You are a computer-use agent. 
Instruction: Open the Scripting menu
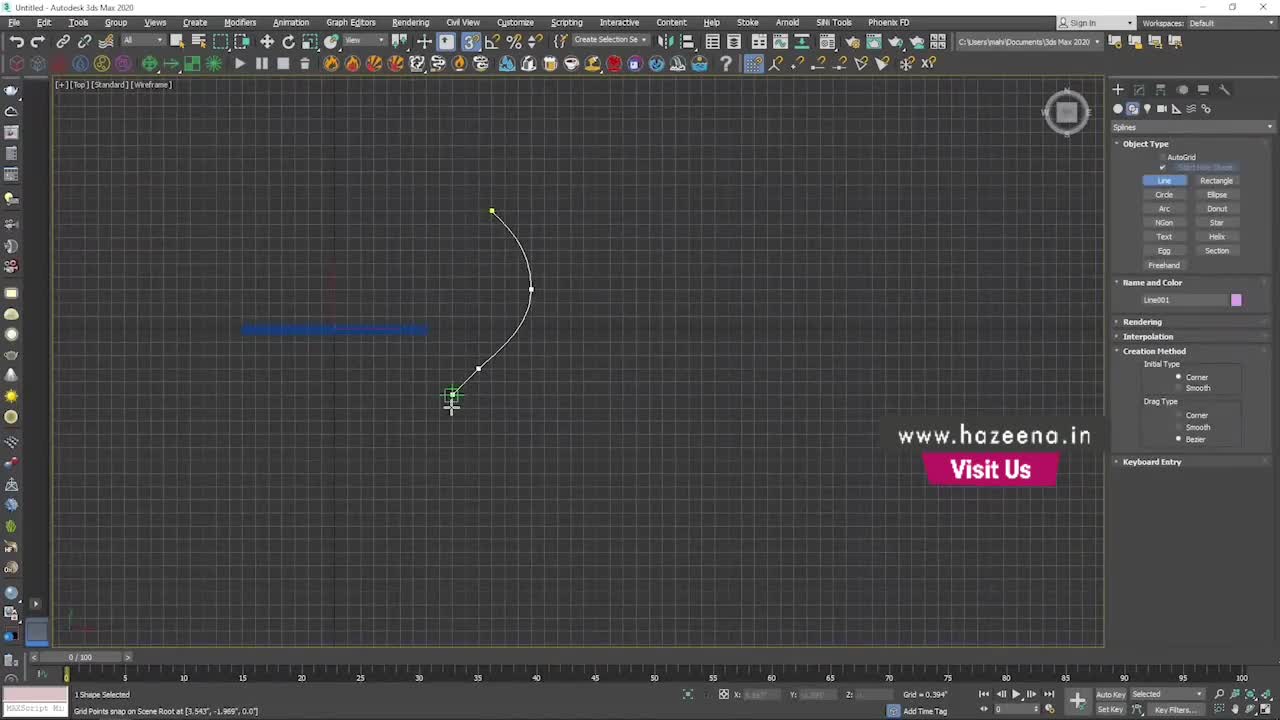tap(566, 22)
